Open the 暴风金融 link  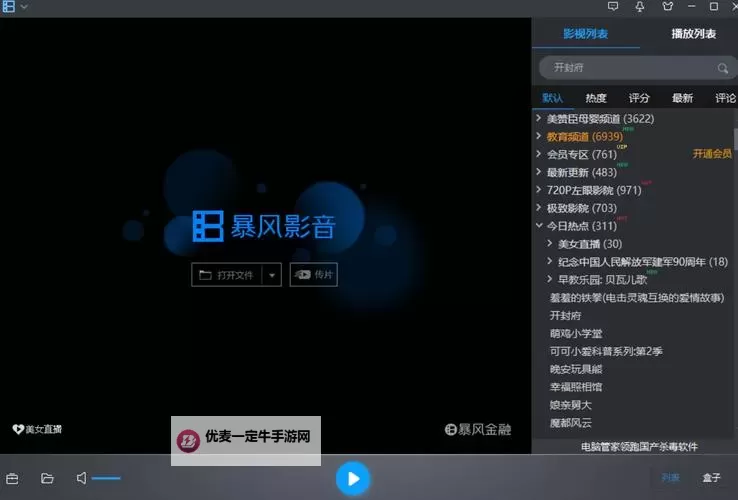pos(478,429)
